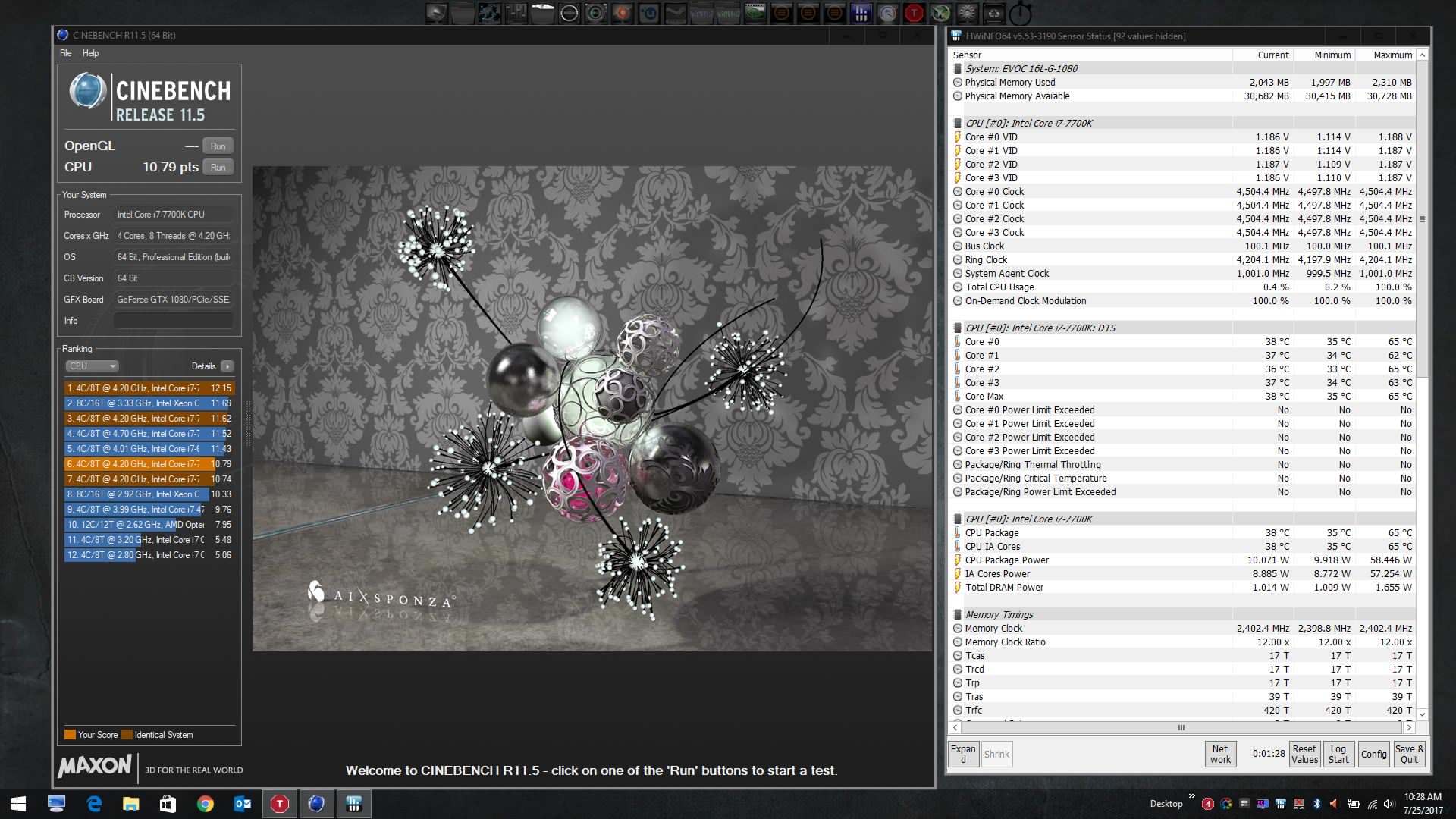Click the horizontal scrollbar in the HWiNFO sensor list
The height and width of the screenshot is (819, 1456).
[1181, 727]
